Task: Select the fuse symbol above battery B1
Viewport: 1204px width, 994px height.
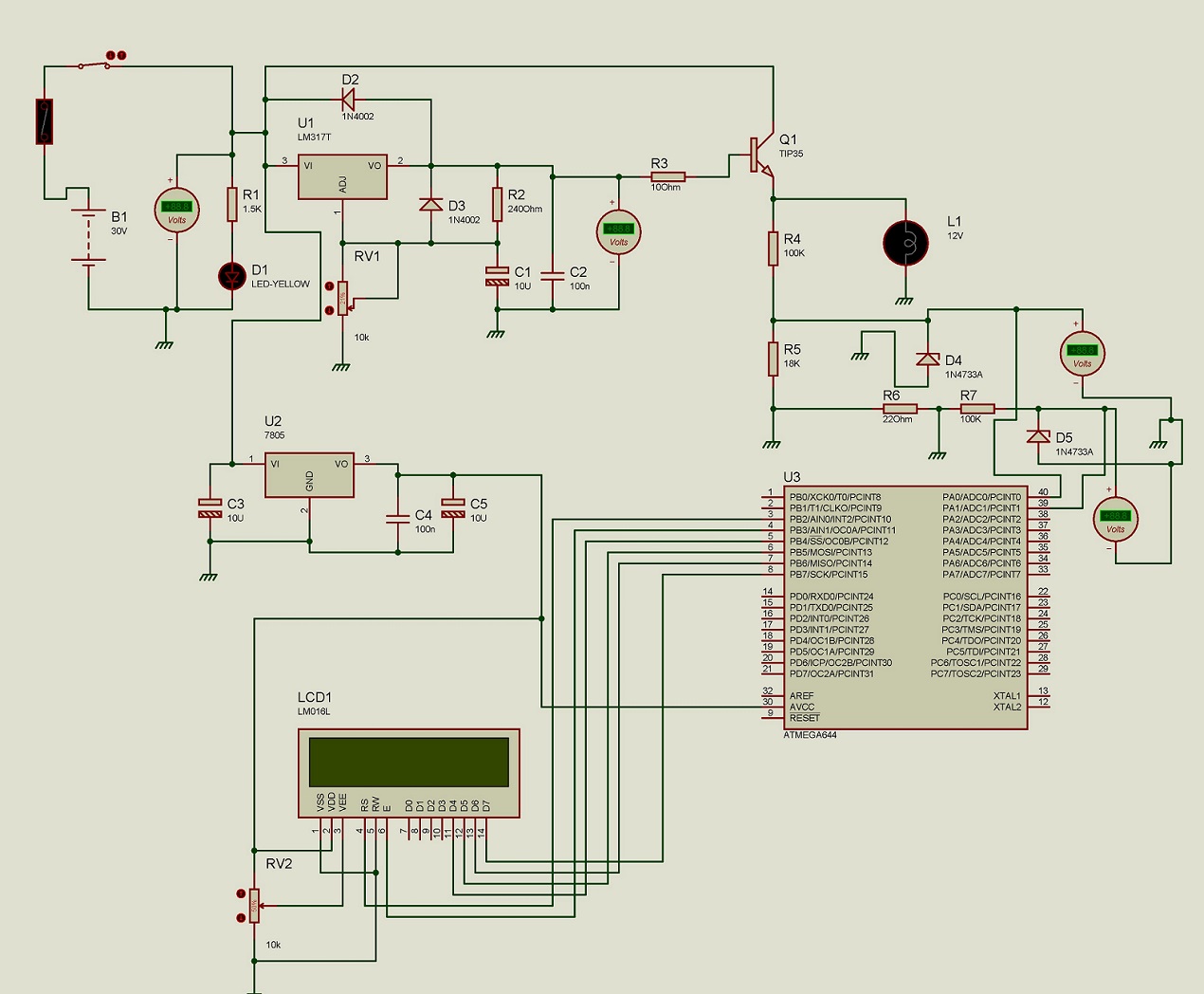Action: [45, 121]
